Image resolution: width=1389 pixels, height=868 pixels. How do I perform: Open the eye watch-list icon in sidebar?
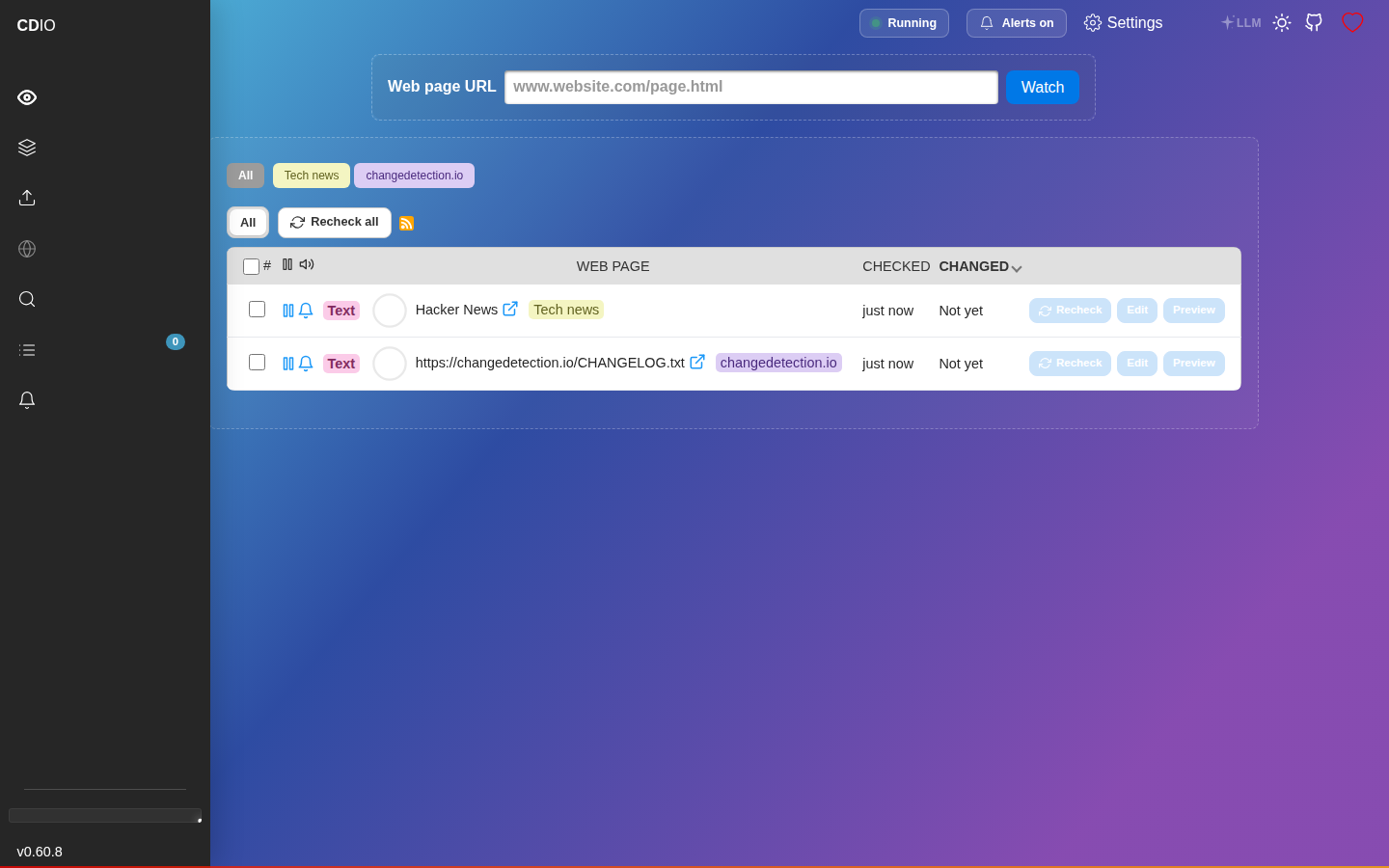(x=27, y=97)
